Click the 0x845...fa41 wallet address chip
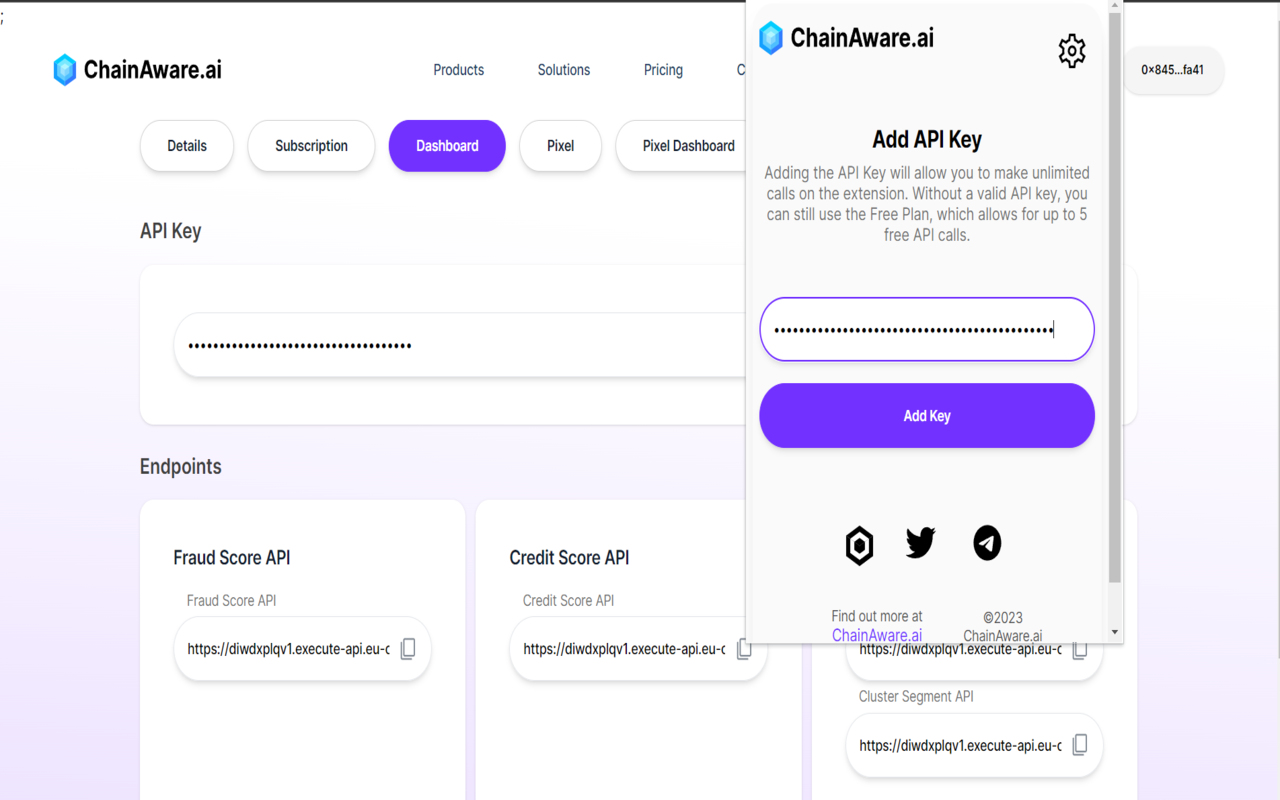 tap(1172, 70)
